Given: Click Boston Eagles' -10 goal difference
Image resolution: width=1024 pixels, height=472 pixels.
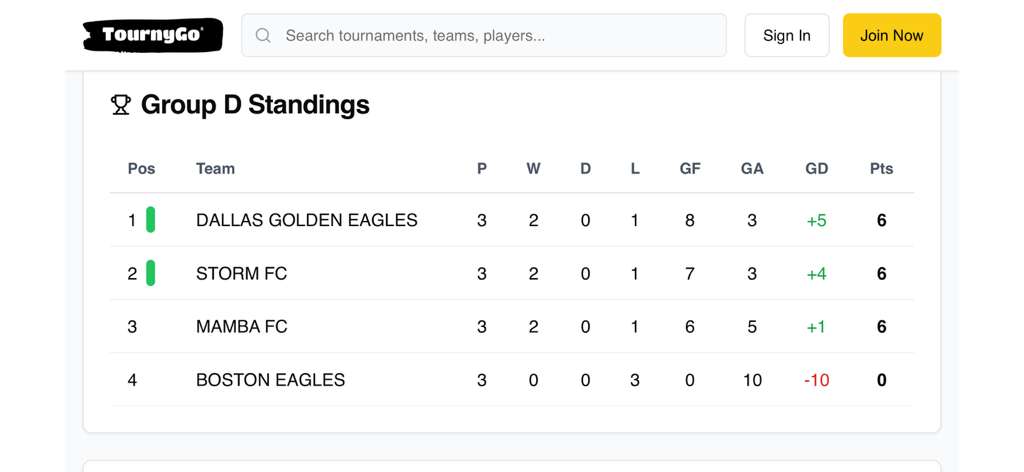Looking at the screenshot, I should tap(816, 380).
